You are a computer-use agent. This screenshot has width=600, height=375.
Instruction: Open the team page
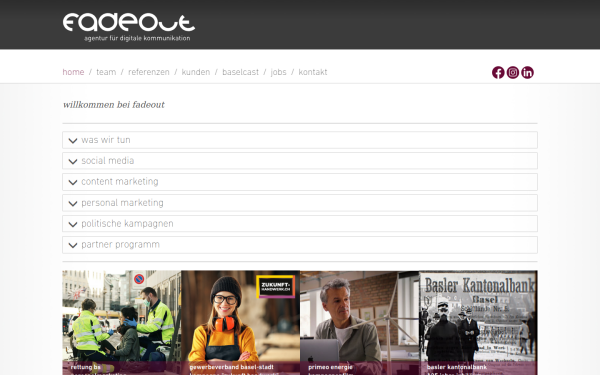click(106, 72)
